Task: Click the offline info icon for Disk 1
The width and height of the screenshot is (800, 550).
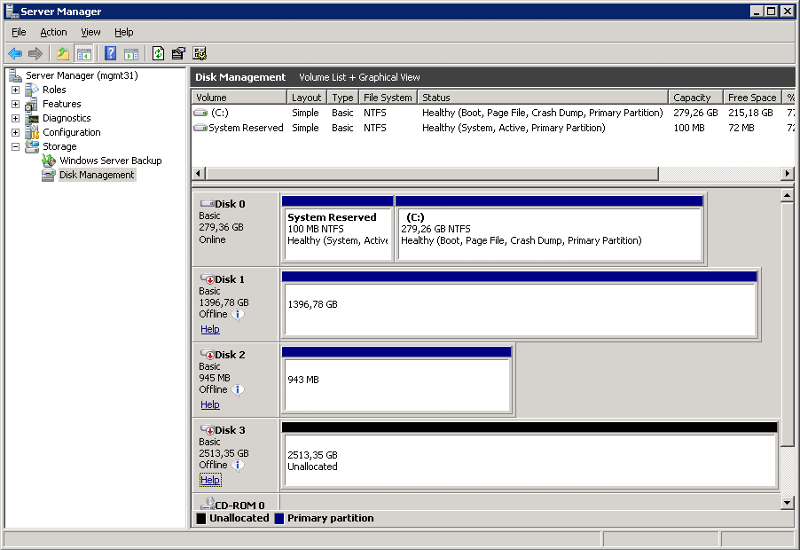Action: (x=238, y=314)
